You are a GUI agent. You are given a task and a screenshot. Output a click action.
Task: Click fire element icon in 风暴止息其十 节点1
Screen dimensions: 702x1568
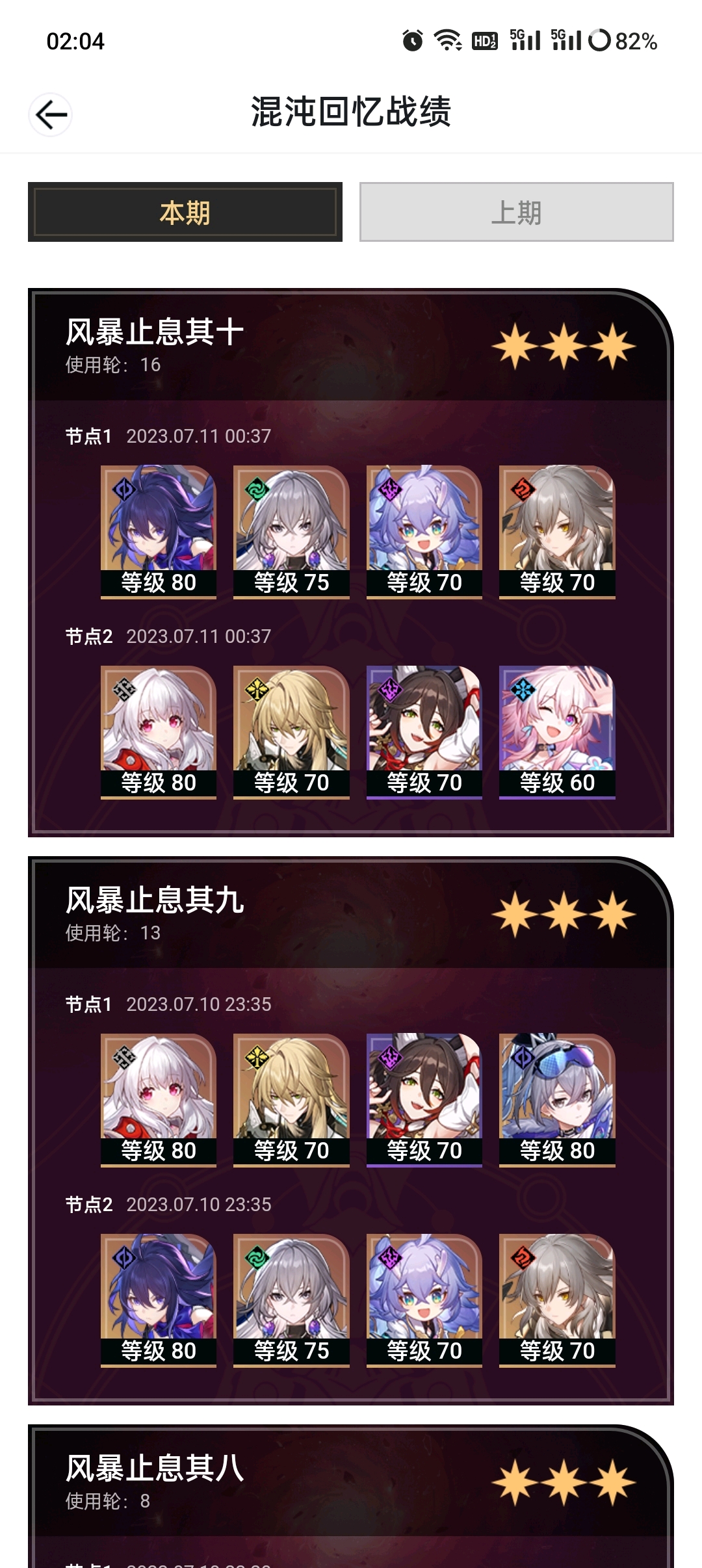pos(523,488)
